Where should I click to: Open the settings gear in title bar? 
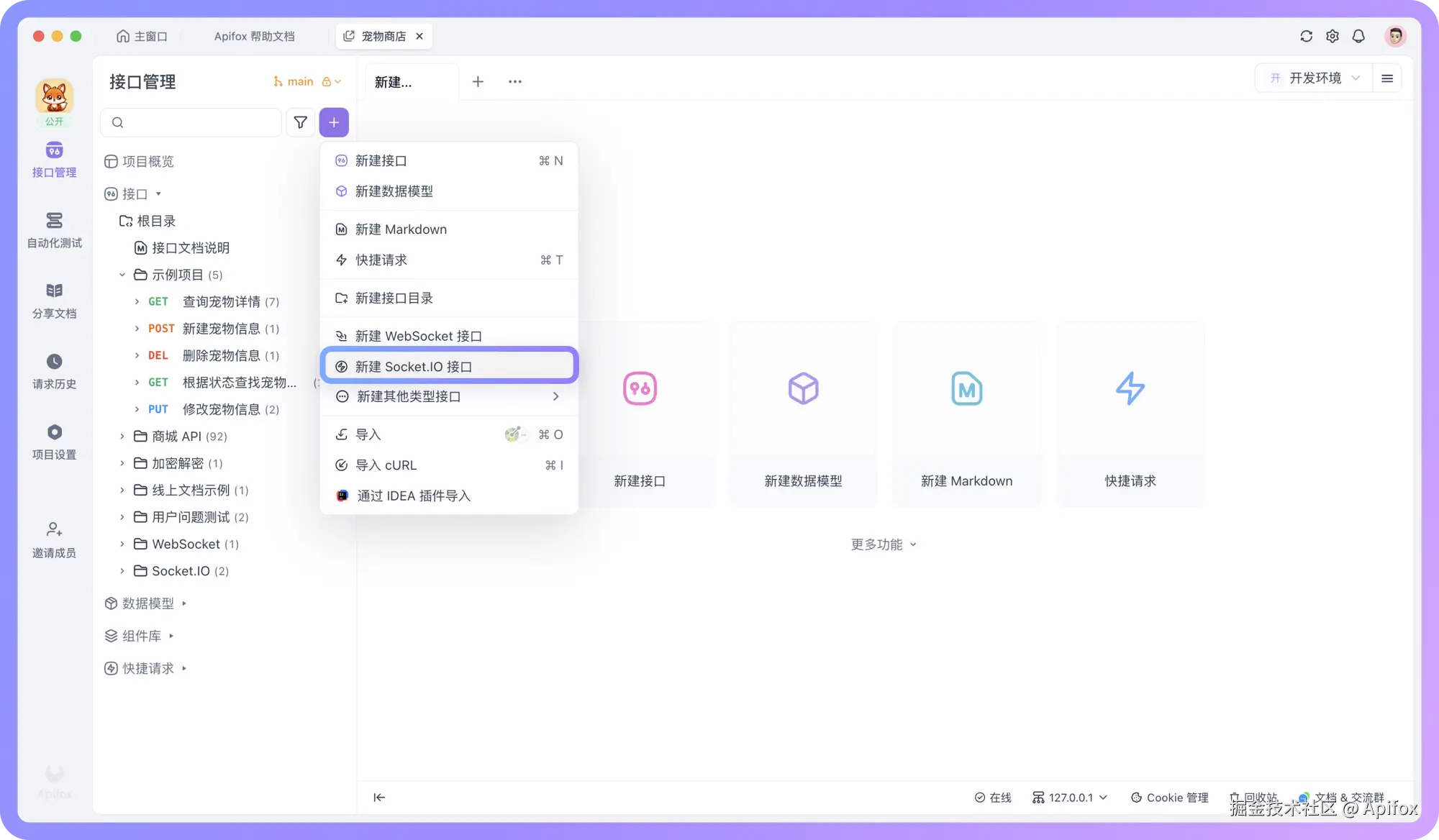[1333, 36]
